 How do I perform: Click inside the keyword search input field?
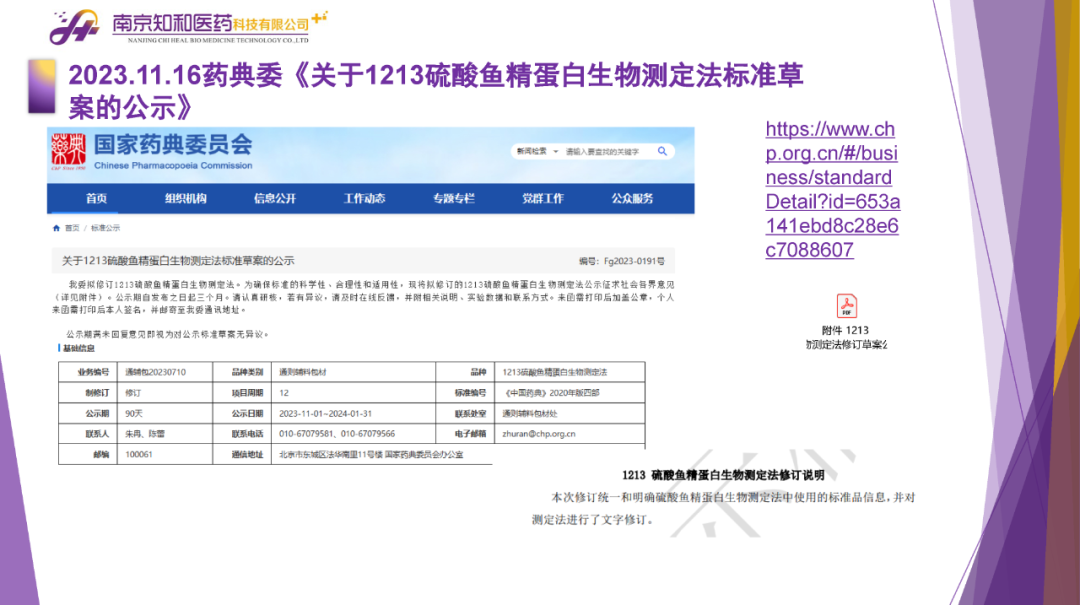coord(605,152)
